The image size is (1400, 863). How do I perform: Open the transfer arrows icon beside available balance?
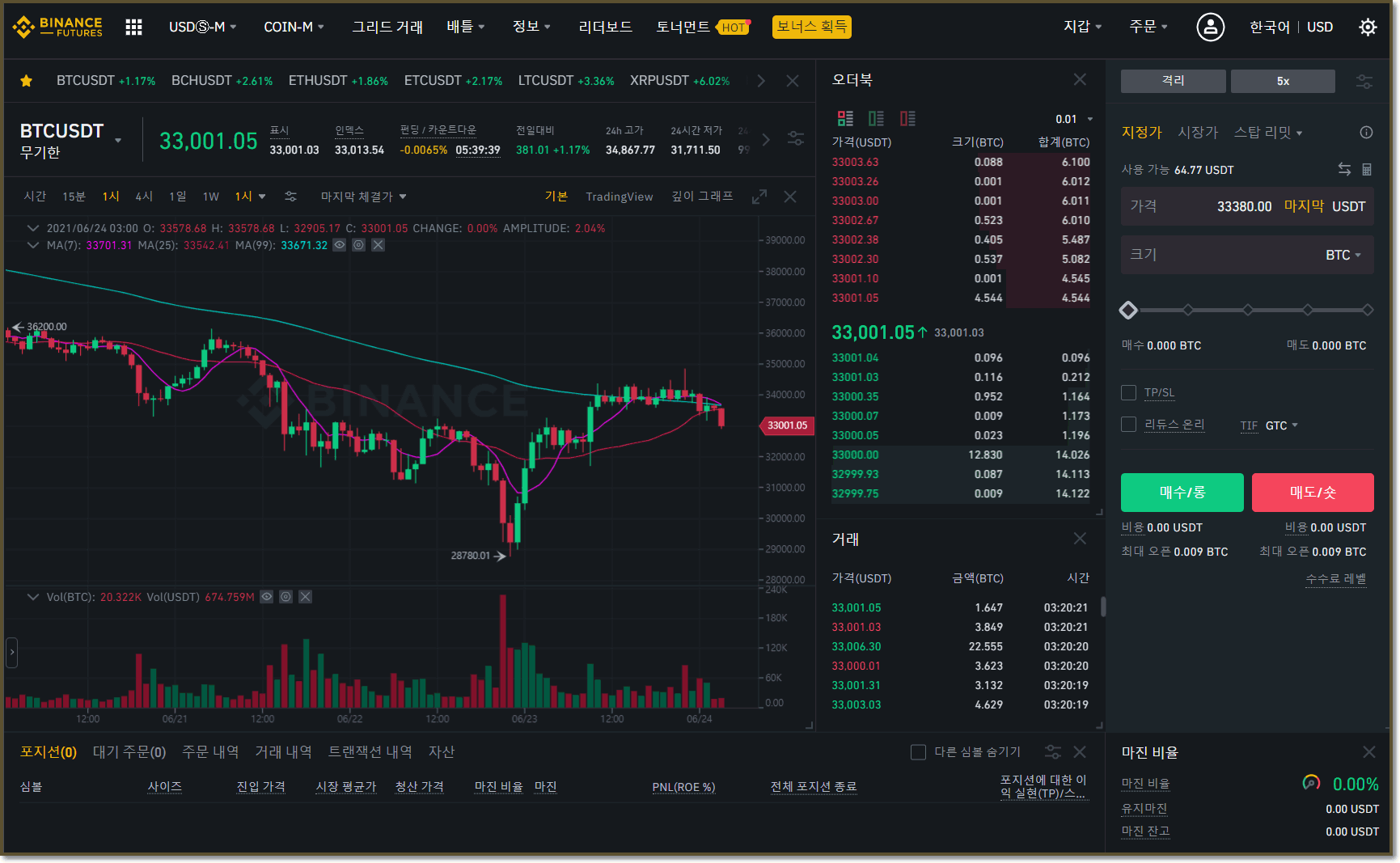pyautogui.click(x=1344, y=169)
